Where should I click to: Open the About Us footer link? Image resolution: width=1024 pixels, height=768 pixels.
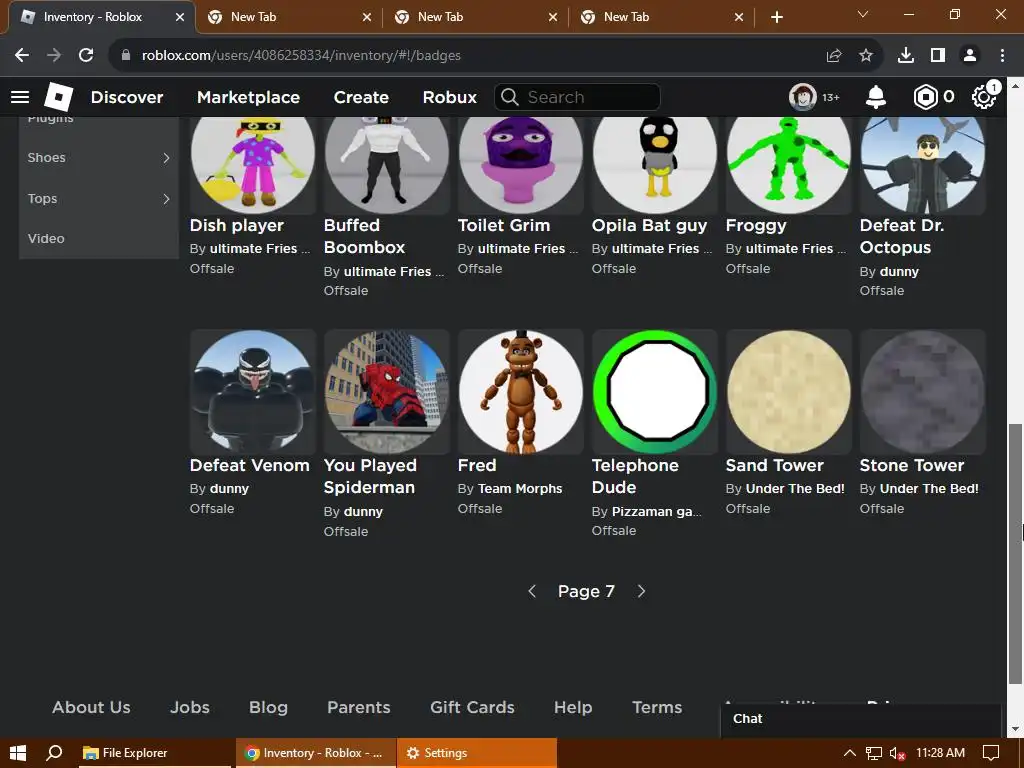coord(91,707)
